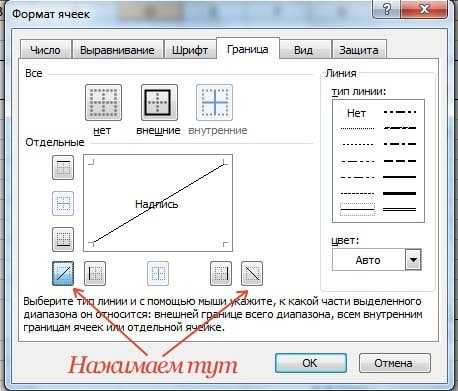Switch to the 'Число' tab
The image size is (458, 391).
coord(46,50)
